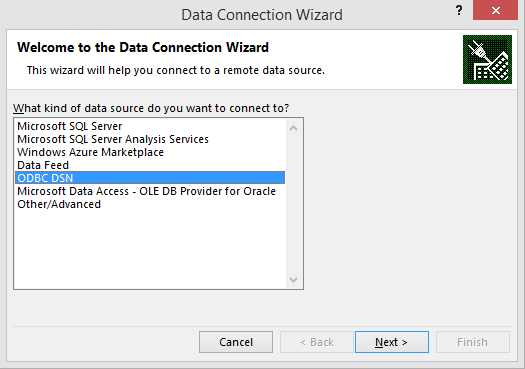Screen dimensions: 525x369
Task: Click the greyed-out Back button
Action: (x=317, y=342)
